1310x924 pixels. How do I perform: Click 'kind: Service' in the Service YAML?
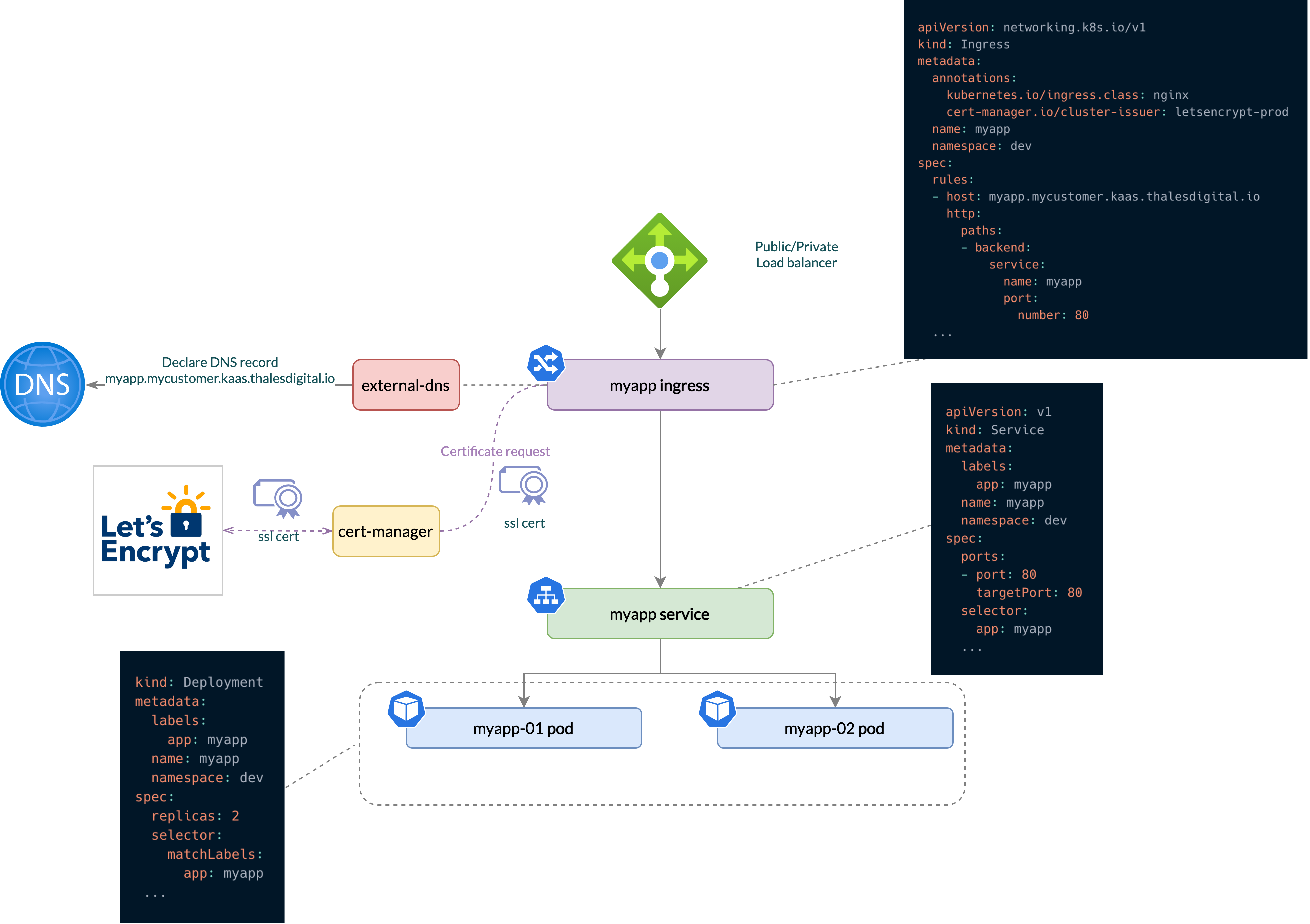(x=994, y=430)
